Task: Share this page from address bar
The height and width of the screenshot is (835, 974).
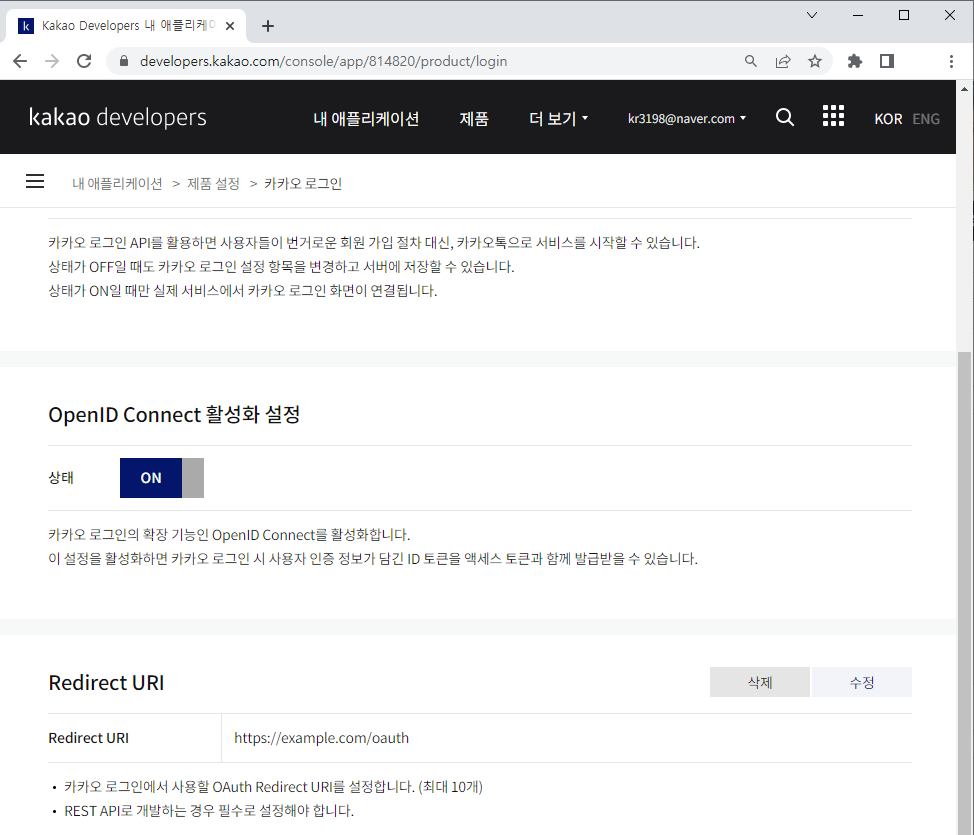Action: pyautogui.click(x=783, y=61)
